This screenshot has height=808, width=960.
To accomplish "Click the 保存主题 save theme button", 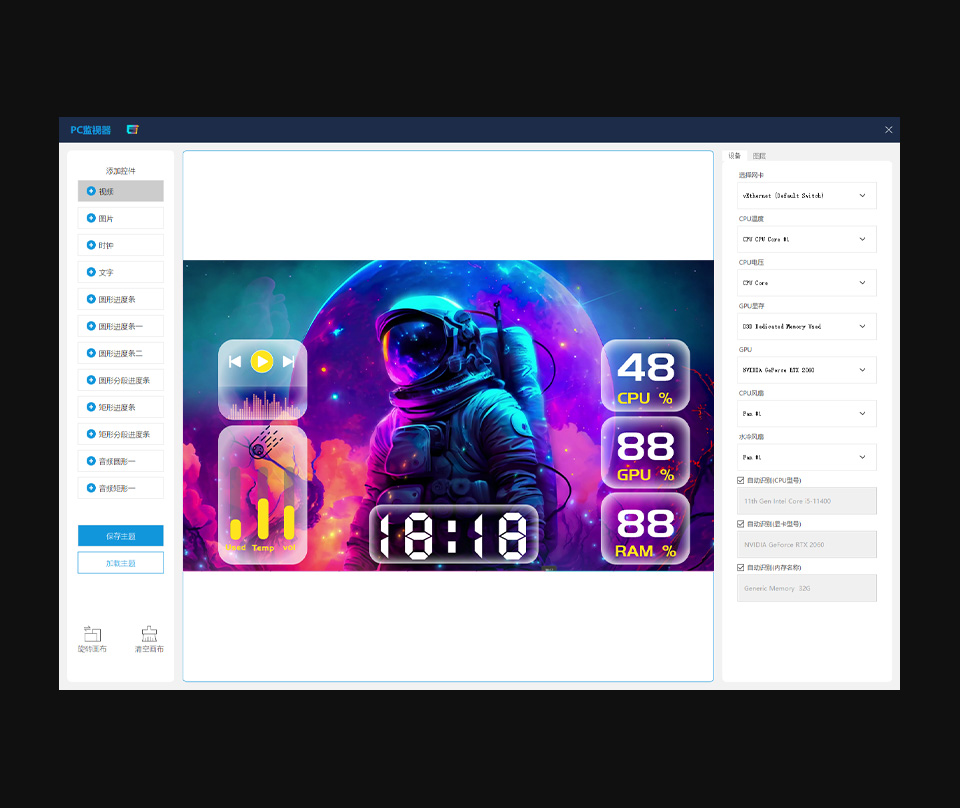I will tap(121, 536).
